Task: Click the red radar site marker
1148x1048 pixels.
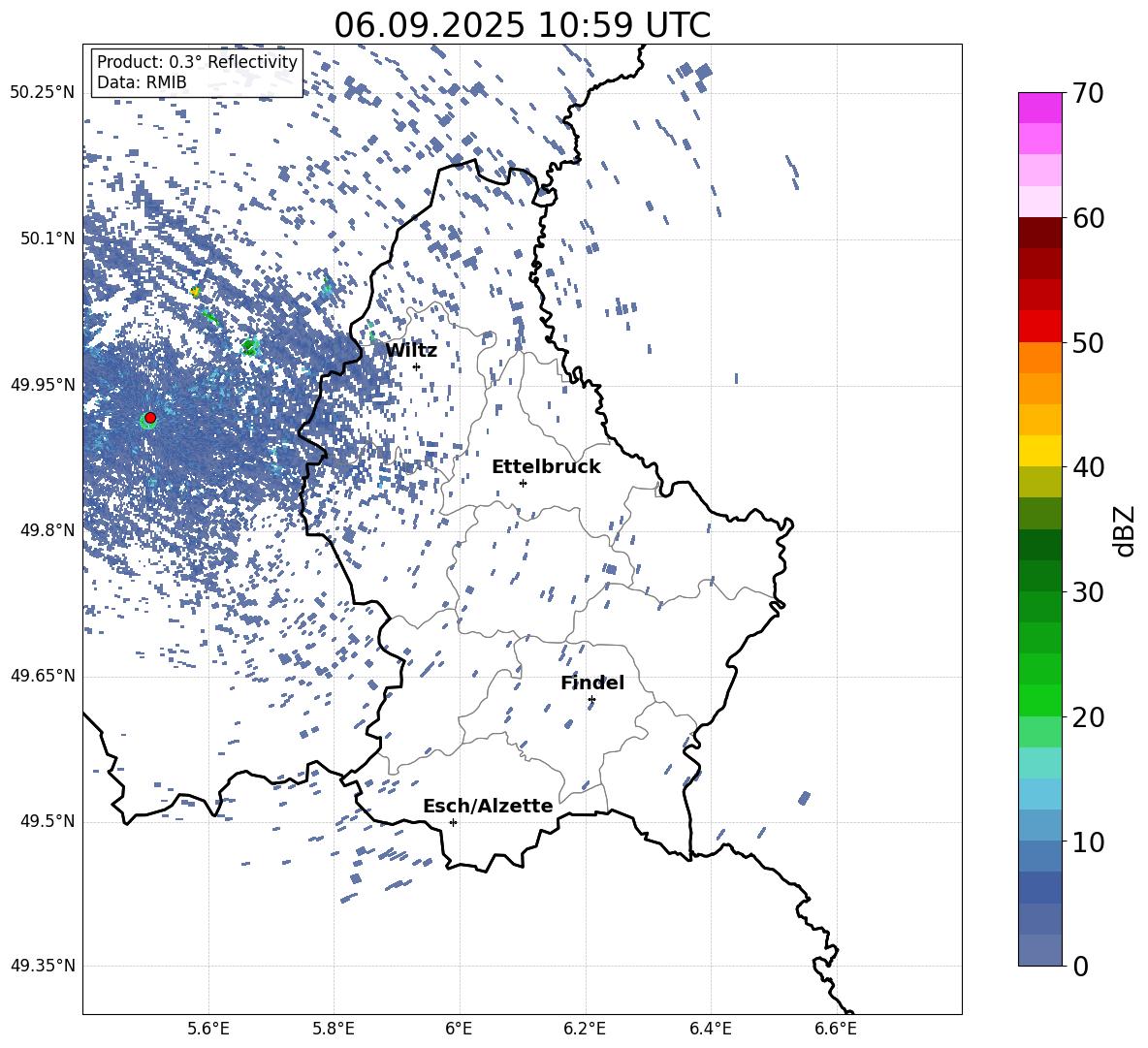Action: pos(150,418)
